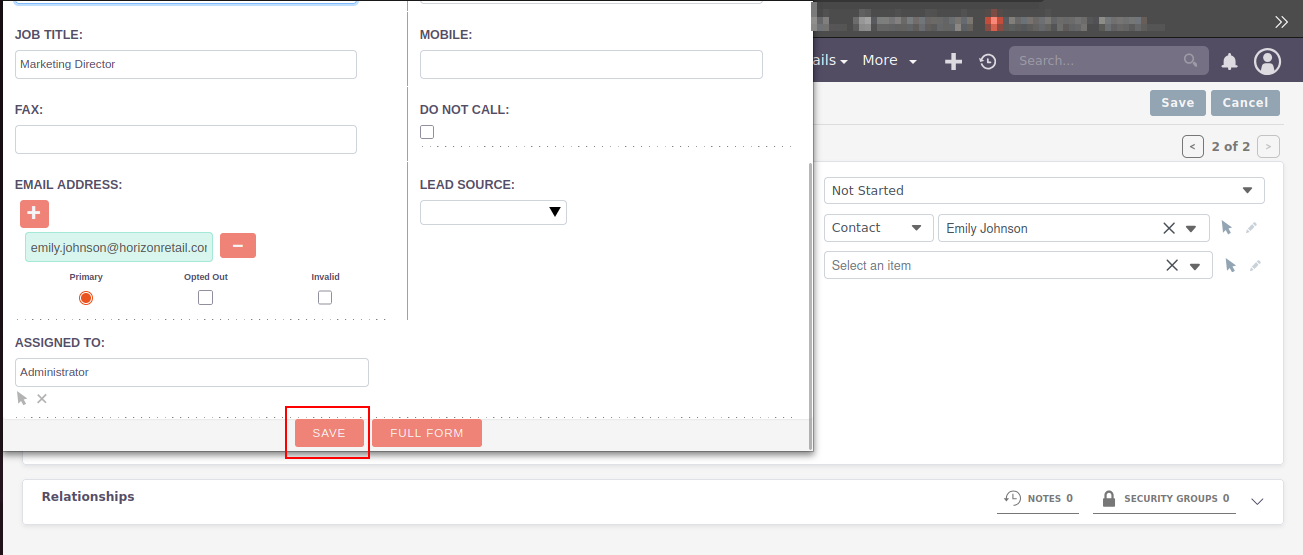Go to next record arrow
Image resolution: width=1303 pixels, height=555 pixels.
(1268, 146)
